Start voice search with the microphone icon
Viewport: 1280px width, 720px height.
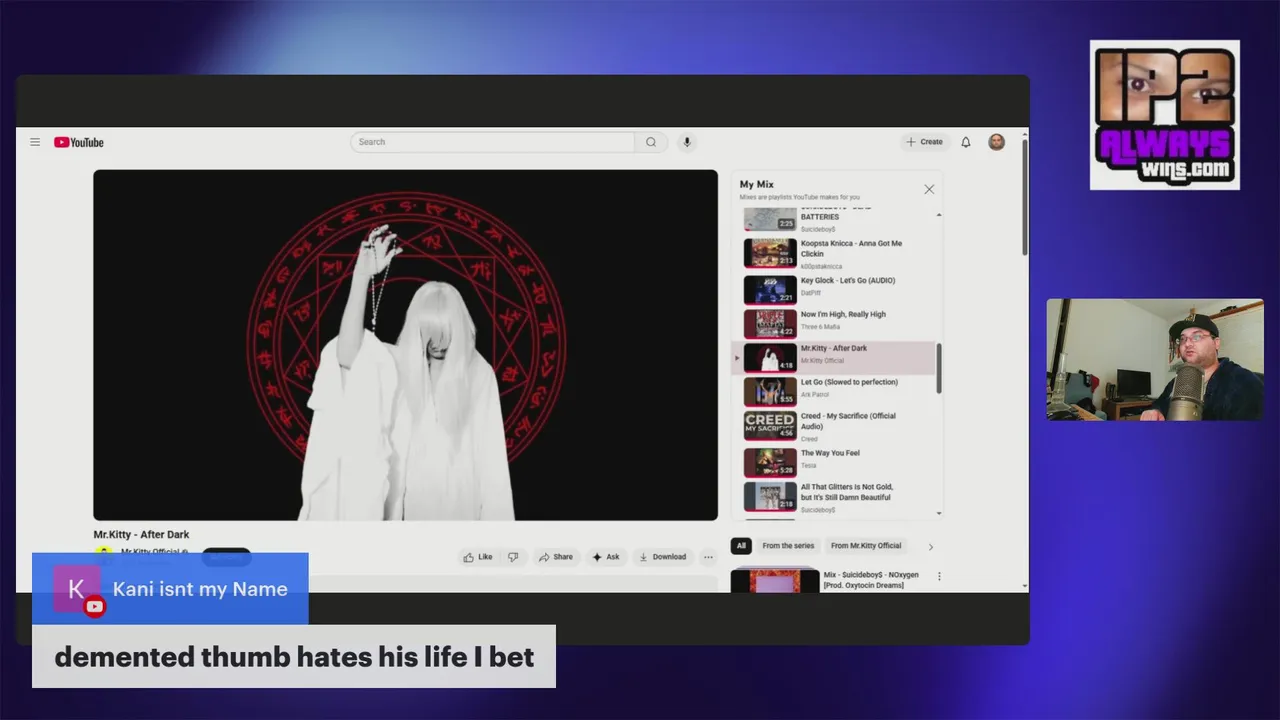pyautogui.click(x=687, y=142)
